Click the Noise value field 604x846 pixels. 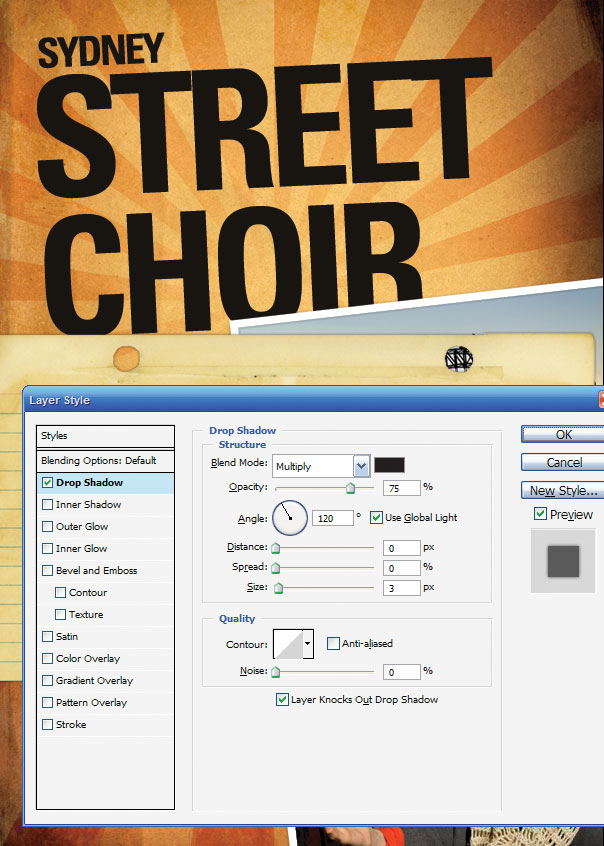pyautogui.click(x=402, y=672)
